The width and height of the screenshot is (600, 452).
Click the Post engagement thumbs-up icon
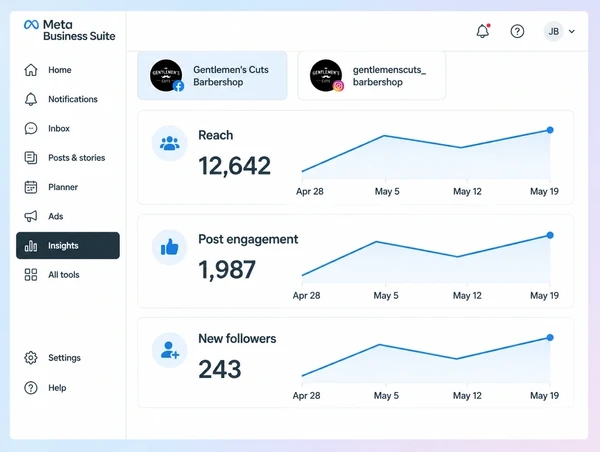point(170,247)
